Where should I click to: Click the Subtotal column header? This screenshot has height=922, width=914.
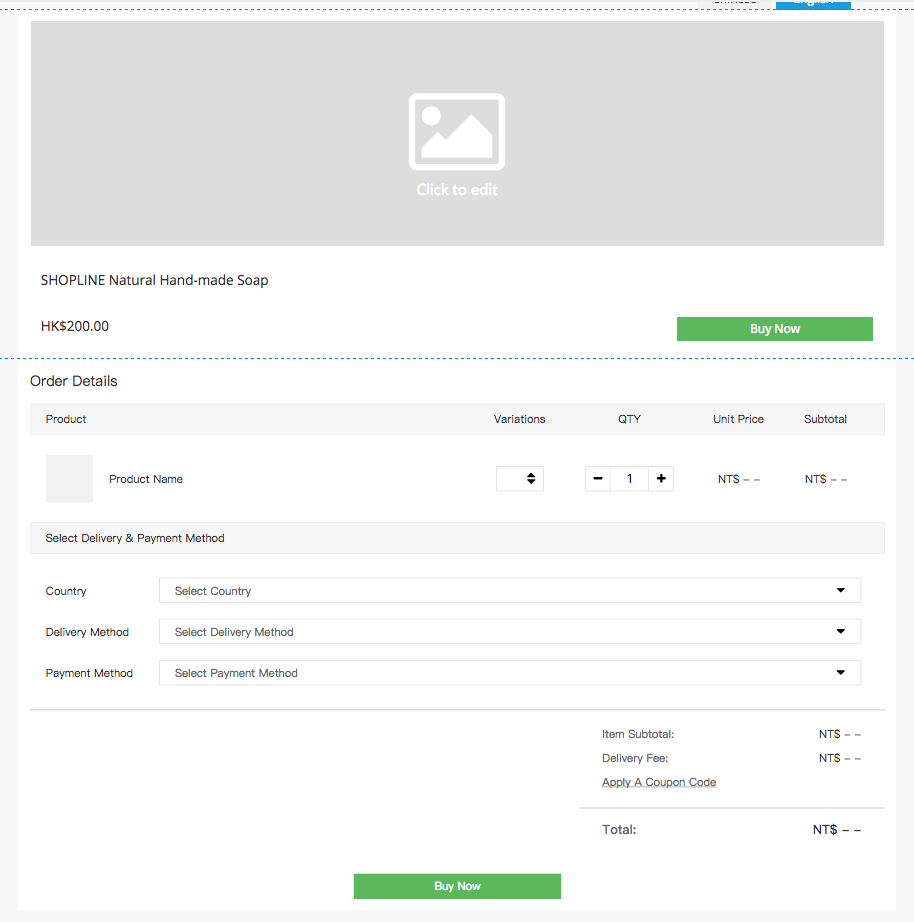tap(825, 419)
